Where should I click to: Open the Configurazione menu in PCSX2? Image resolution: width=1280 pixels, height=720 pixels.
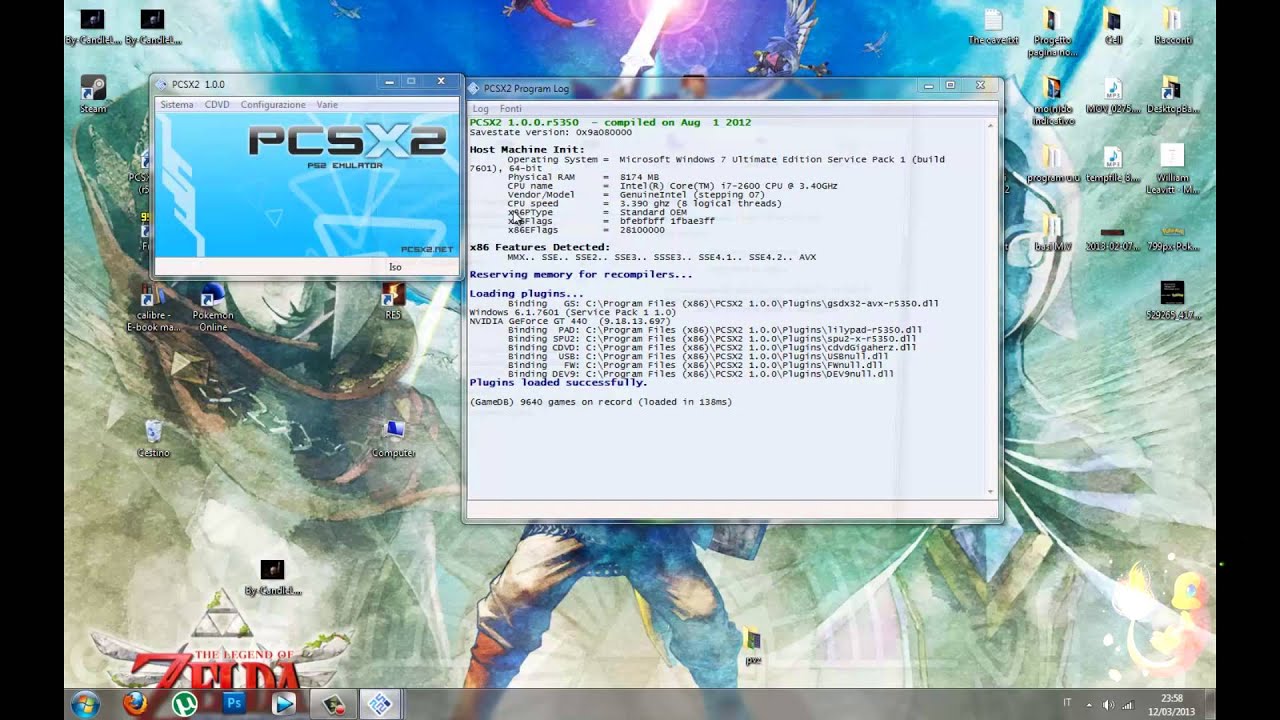(x=273, y=105)
